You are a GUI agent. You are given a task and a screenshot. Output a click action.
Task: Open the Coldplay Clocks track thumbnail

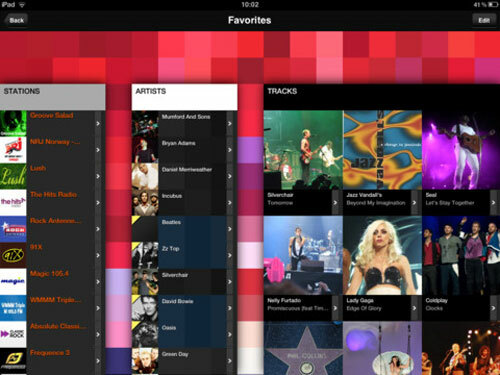461,255
